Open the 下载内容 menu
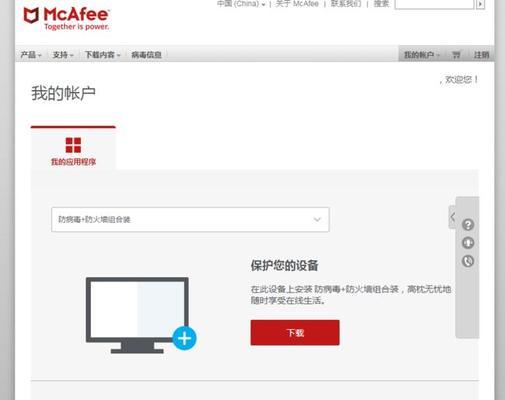The width and height of the screenshot is (505, 400). 102,55
